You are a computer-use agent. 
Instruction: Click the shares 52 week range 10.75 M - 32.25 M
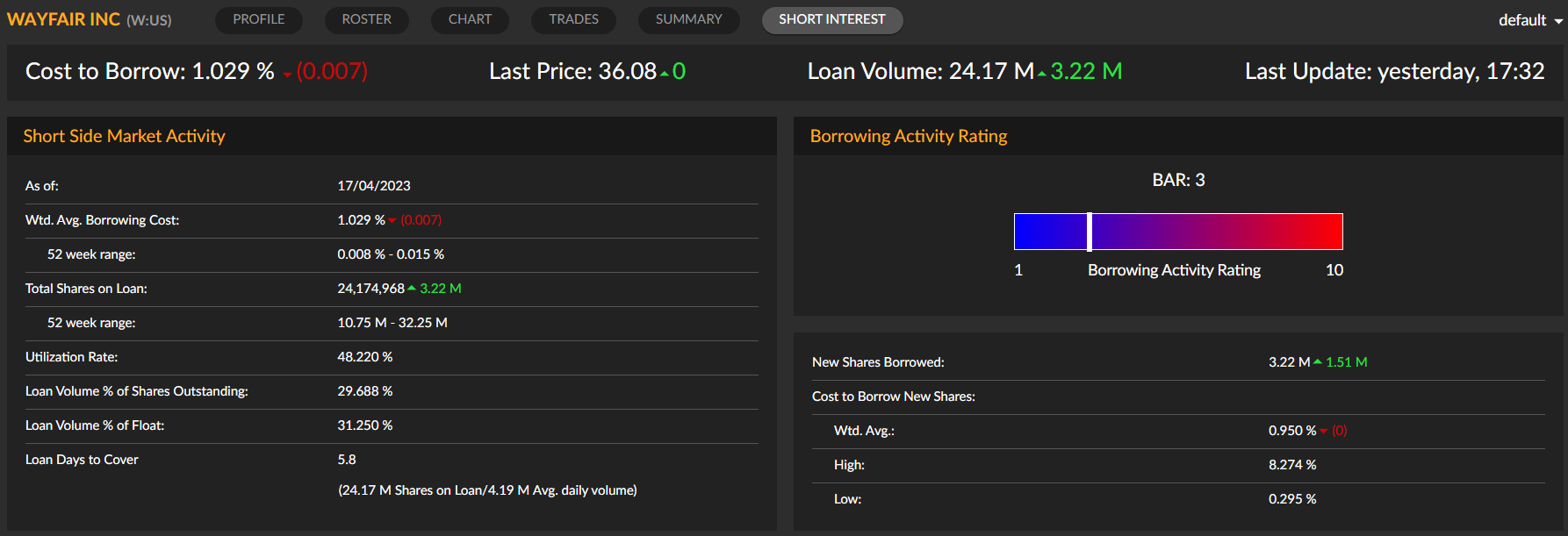pos(392,323)
